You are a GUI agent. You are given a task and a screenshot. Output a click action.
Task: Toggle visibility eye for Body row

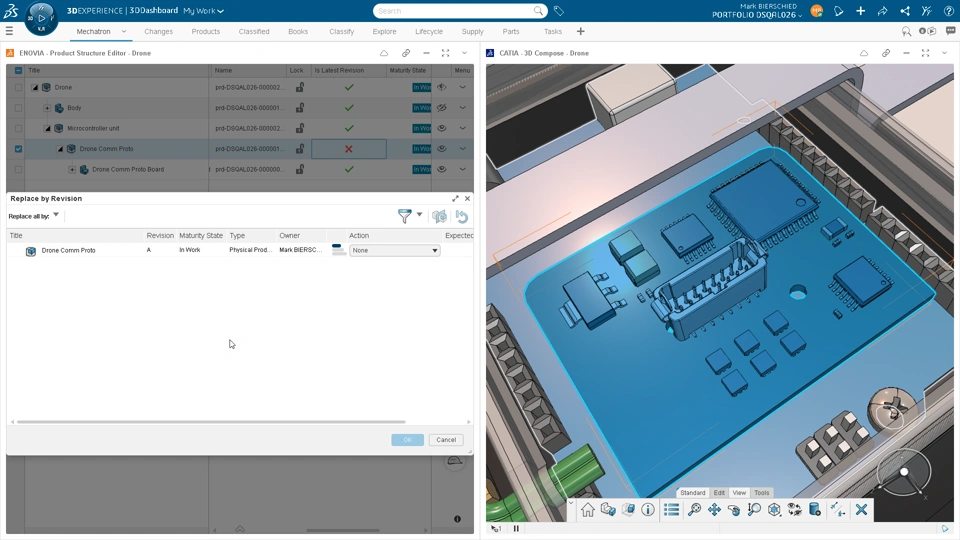point(441,108)
